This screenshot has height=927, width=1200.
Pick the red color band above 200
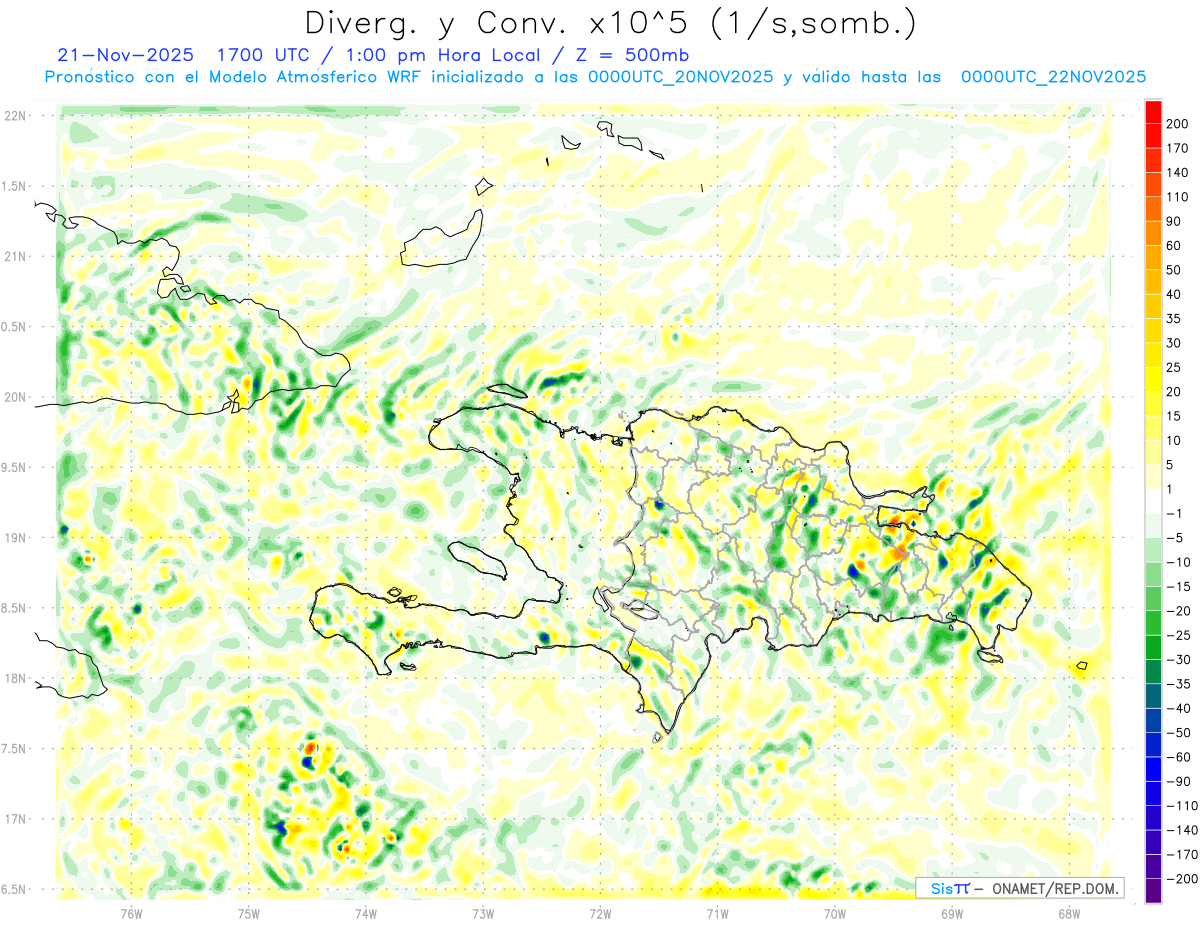pos(1153,112)
